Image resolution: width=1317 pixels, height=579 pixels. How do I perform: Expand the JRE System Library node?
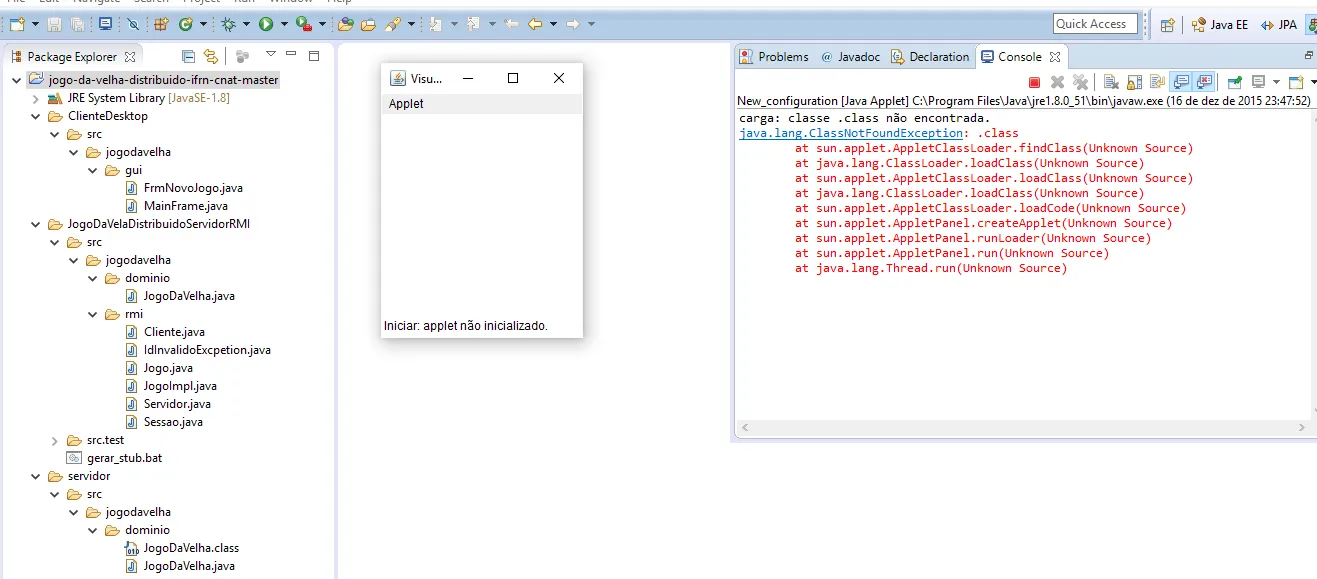36,98
